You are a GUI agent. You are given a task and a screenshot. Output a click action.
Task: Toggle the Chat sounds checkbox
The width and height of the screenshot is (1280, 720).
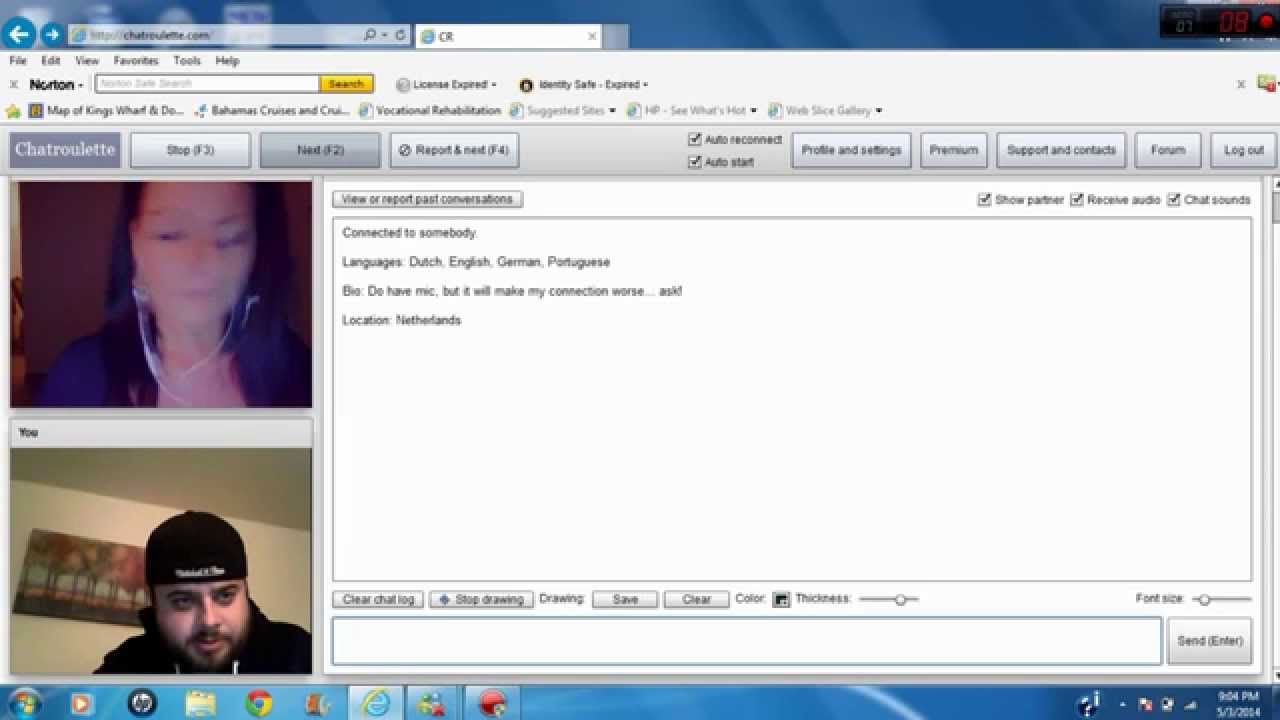coord(1174,200)
